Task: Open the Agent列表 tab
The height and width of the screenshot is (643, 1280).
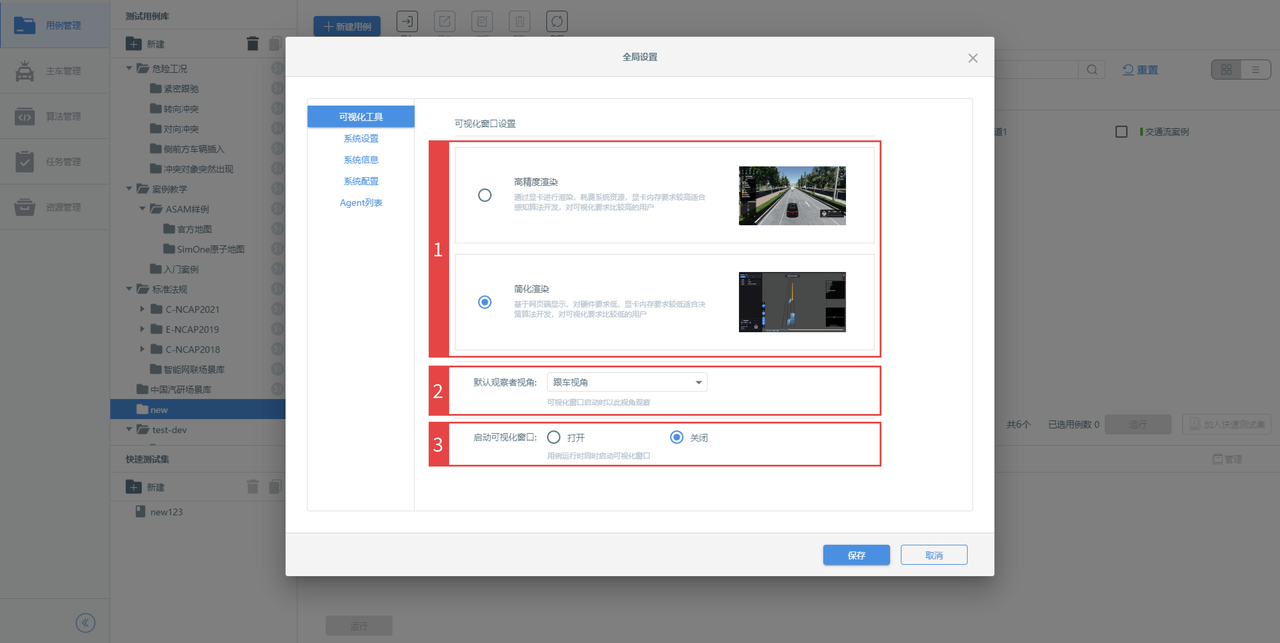Action: pos(361,203)
